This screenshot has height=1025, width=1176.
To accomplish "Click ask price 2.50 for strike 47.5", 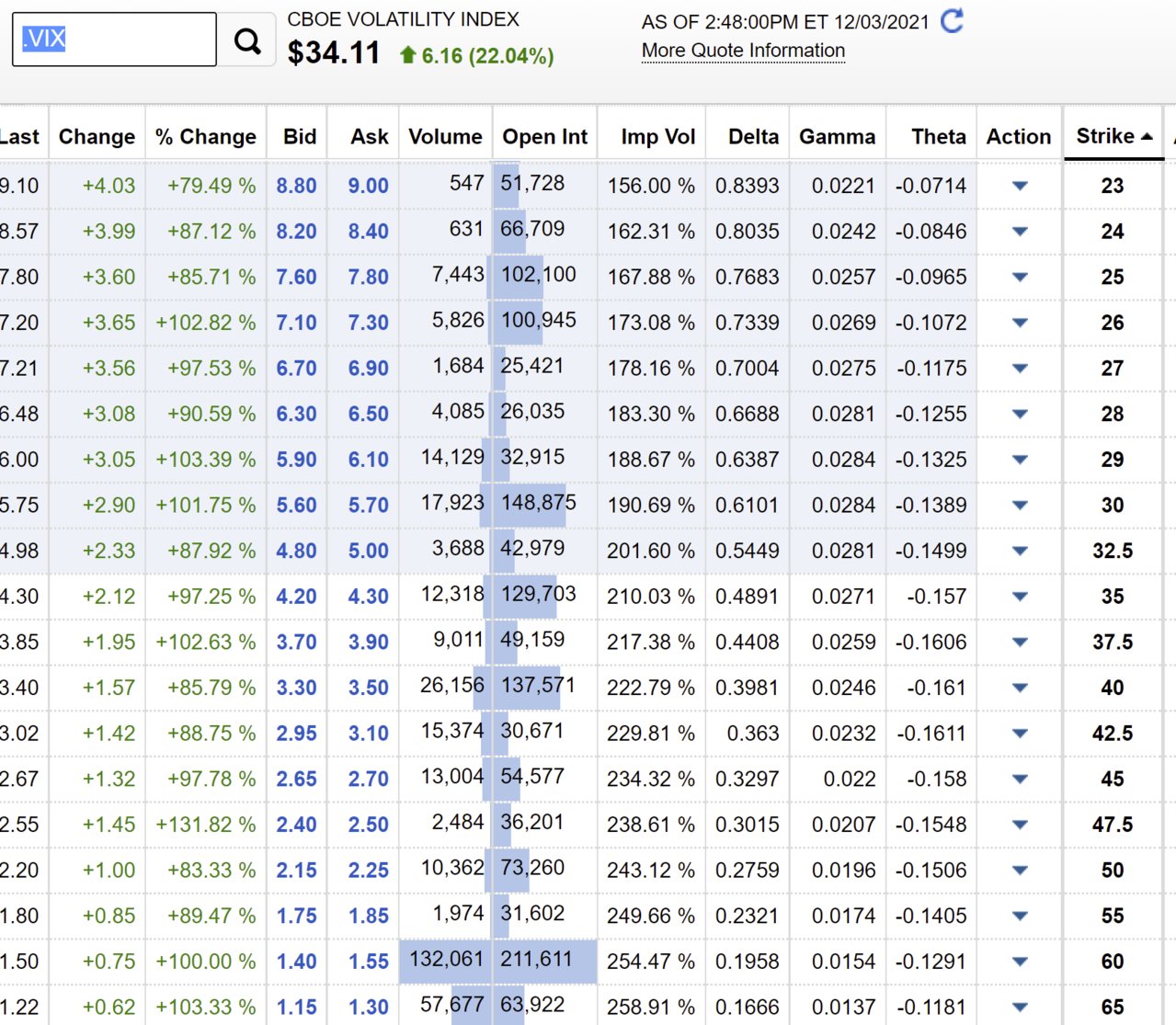I will [x=368, y=825].
